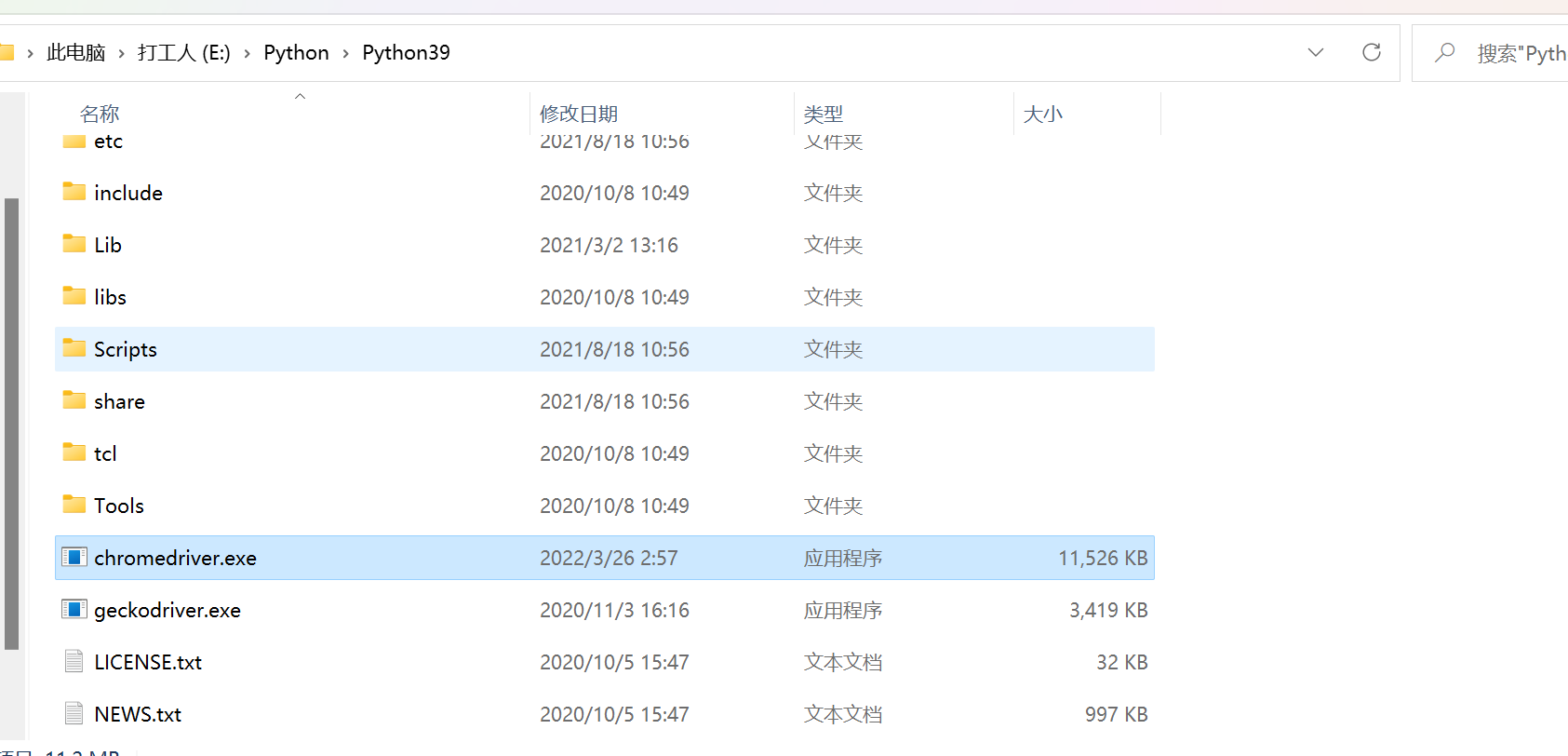Click size 997 KB of NEWS.txt
Image resolution: width=1568 pixels, height=756 pixels.
1117,714
